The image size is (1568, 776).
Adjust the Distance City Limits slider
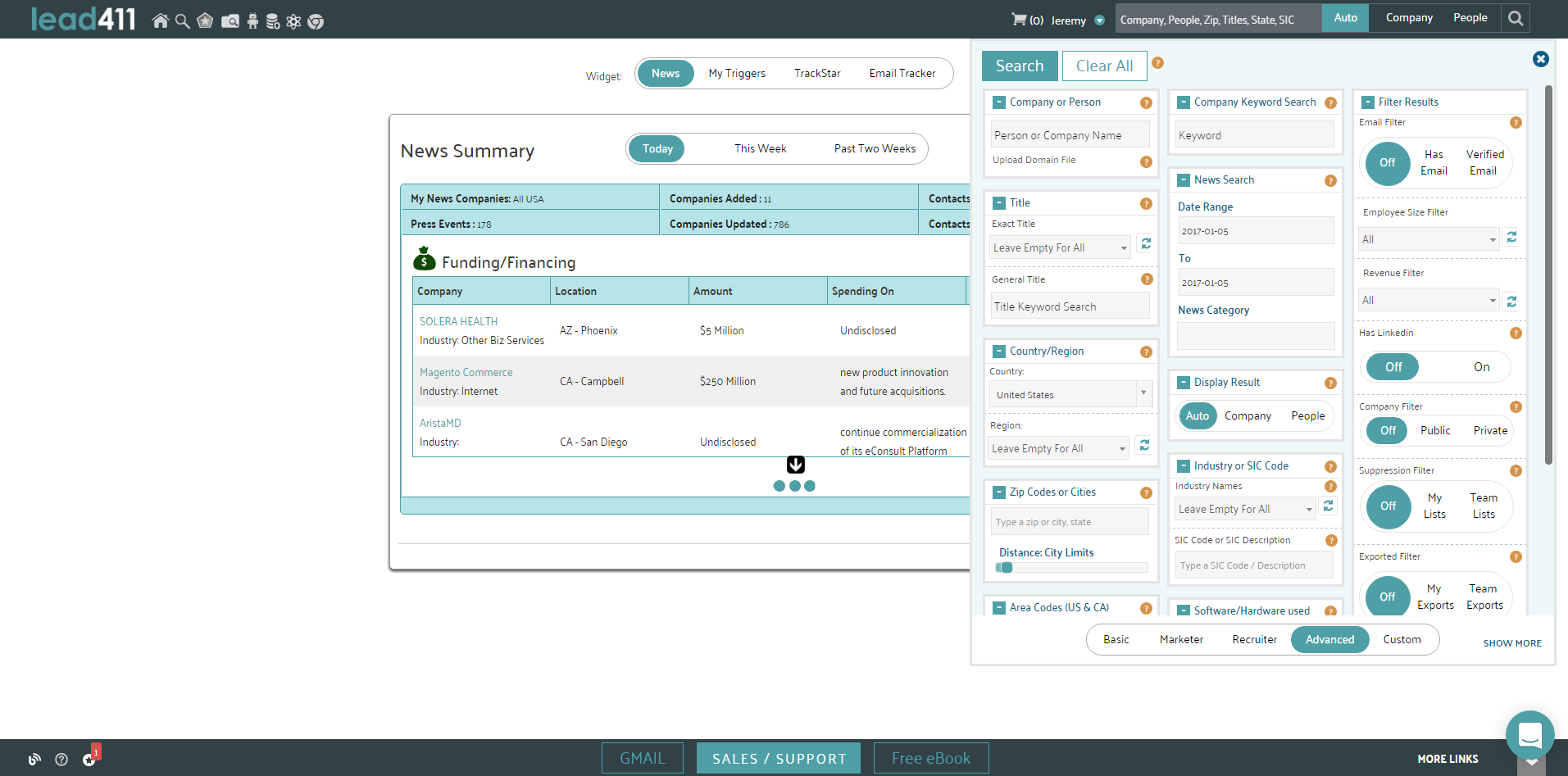coord(1006,567)
